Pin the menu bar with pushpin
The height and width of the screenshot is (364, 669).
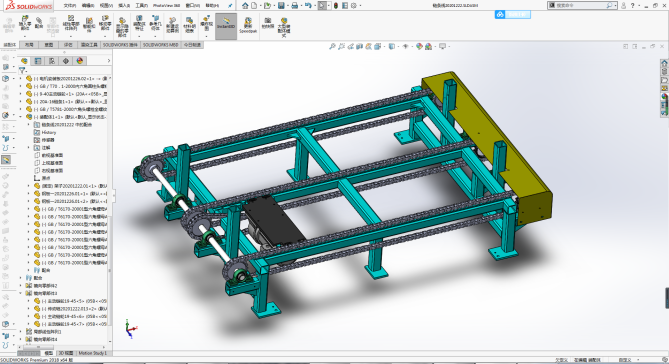coord(230,6)
